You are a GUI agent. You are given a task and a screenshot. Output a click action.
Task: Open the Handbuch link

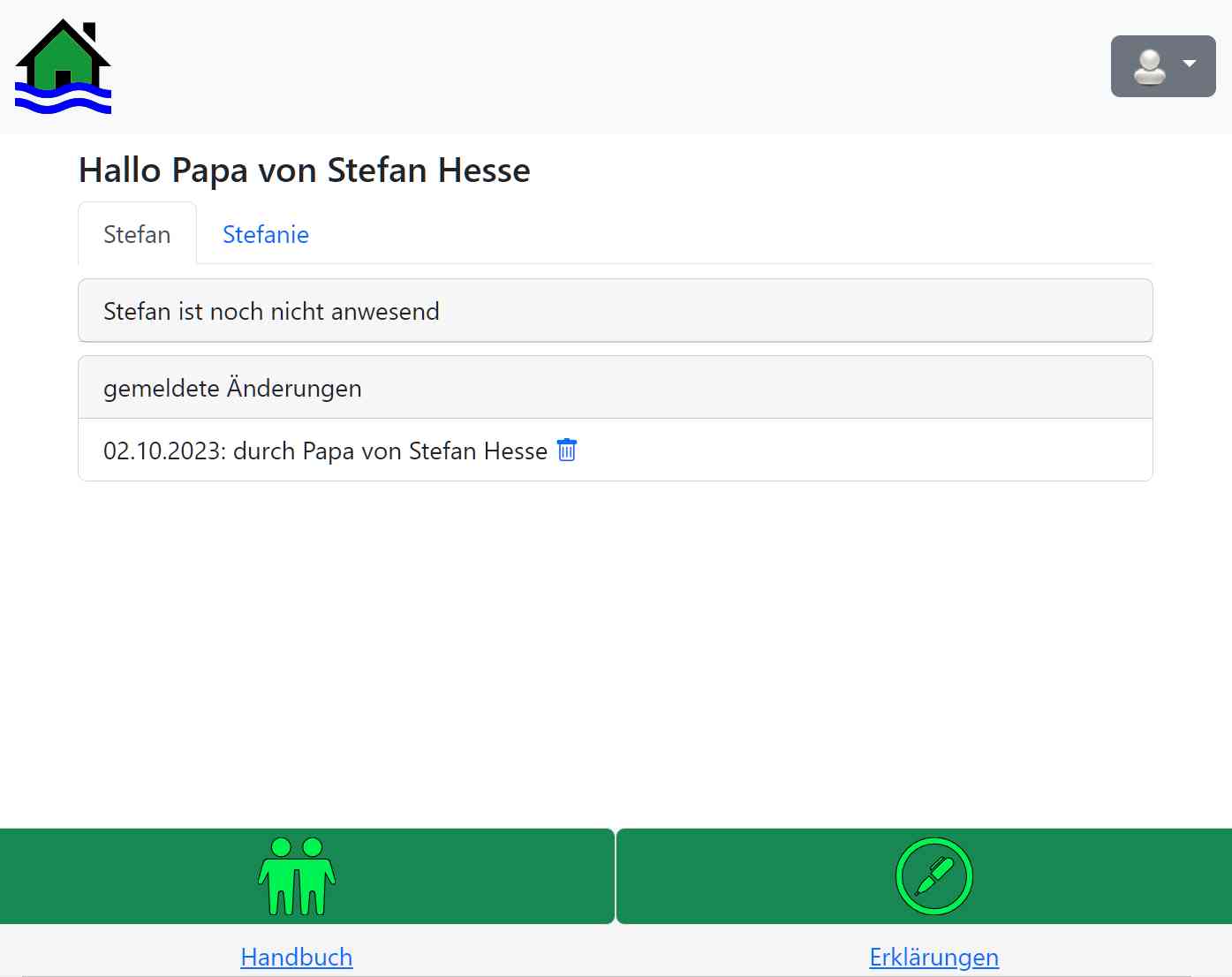click(297, 957)
